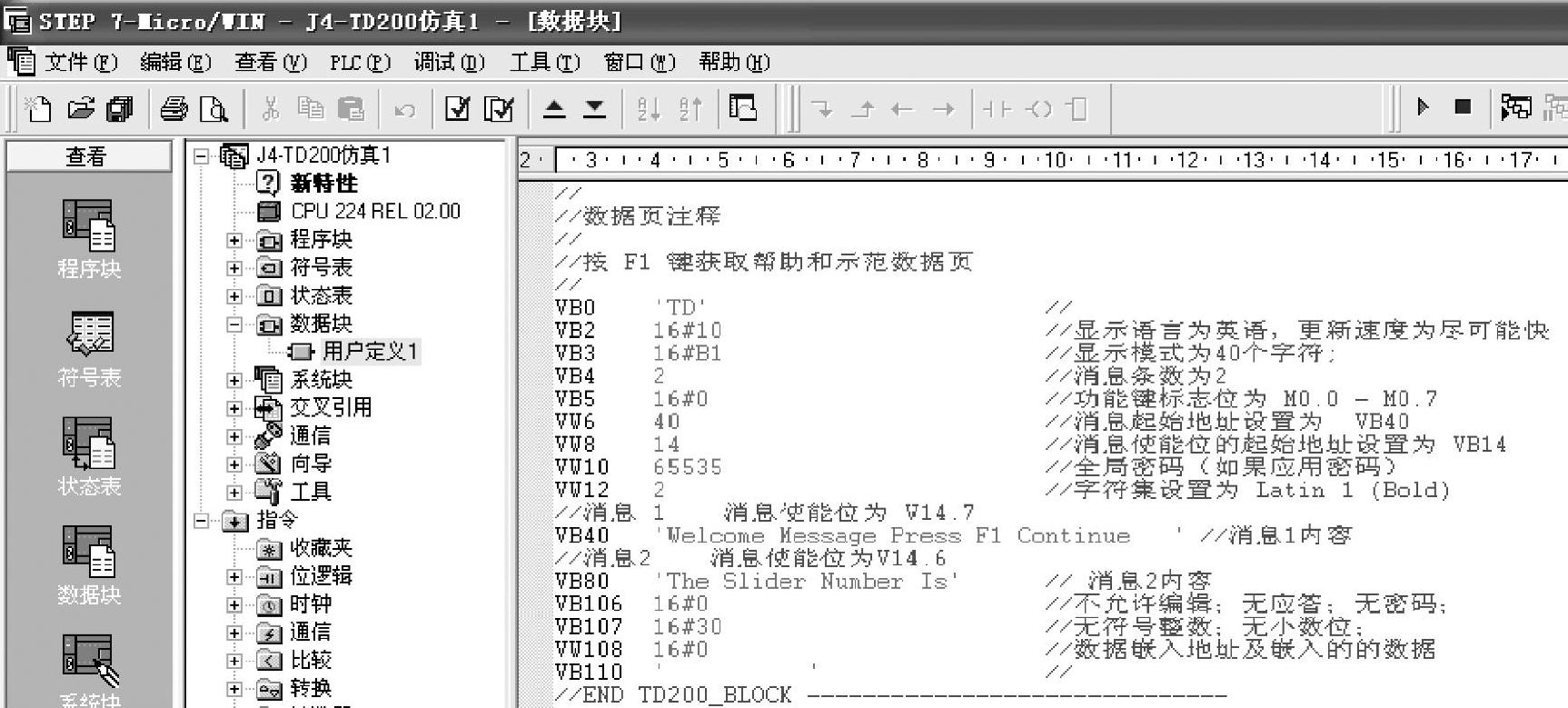Click the Insert box toolbar icon
Screen dimensions: 1568x708
1077,109
